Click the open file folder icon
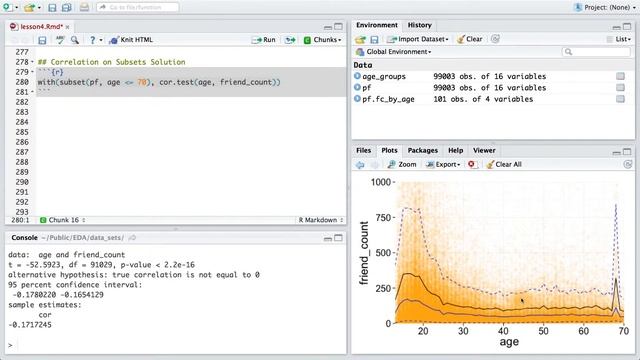Image resolution: width=640 pixels, height=360 pixels. pyautogui.click(x=29, y=7)
